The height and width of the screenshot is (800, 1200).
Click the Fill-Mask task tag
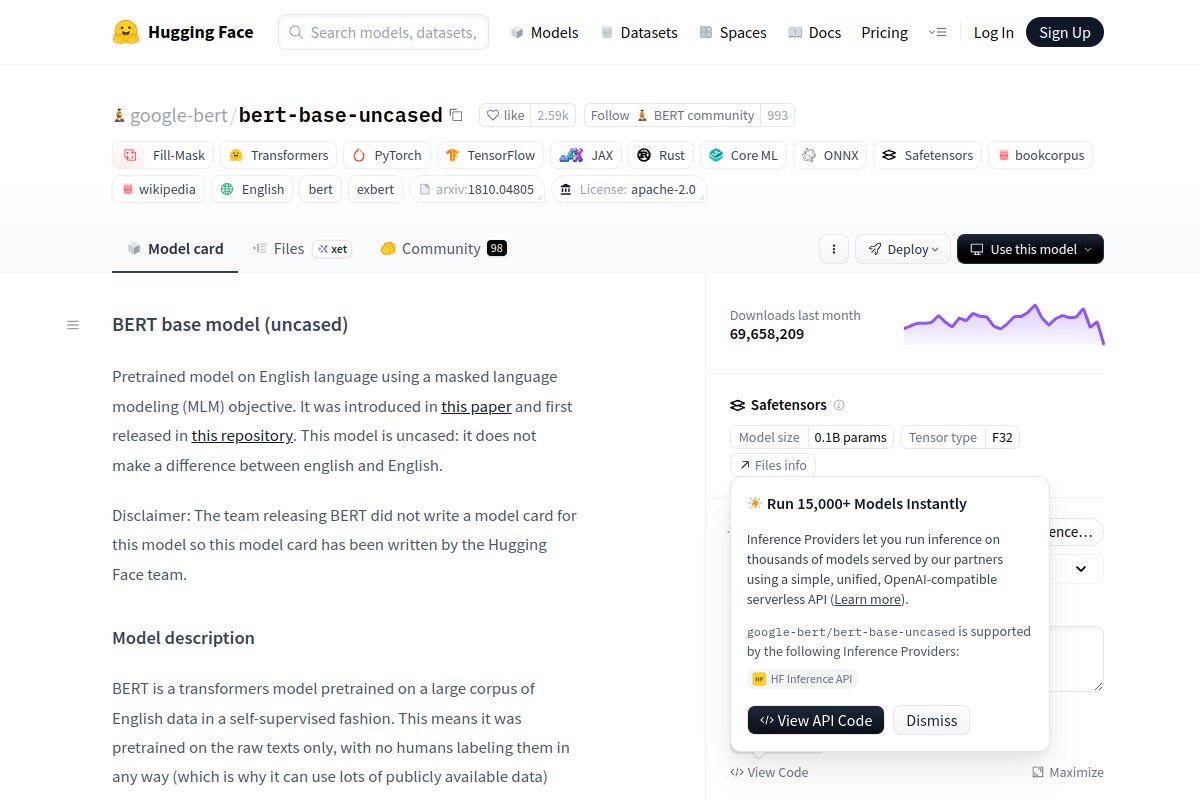[164, 155]
